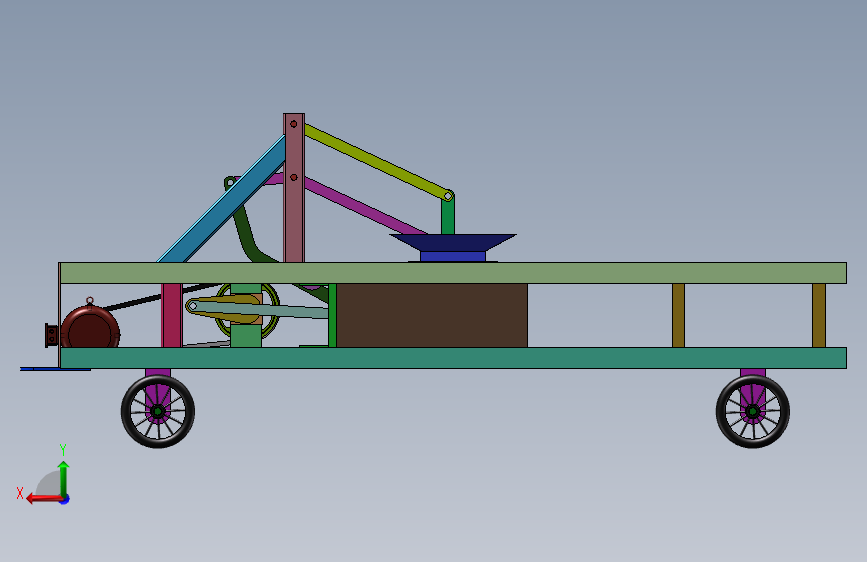Select the left spoked wheel
867x562 pixels.
coord(158,412)
